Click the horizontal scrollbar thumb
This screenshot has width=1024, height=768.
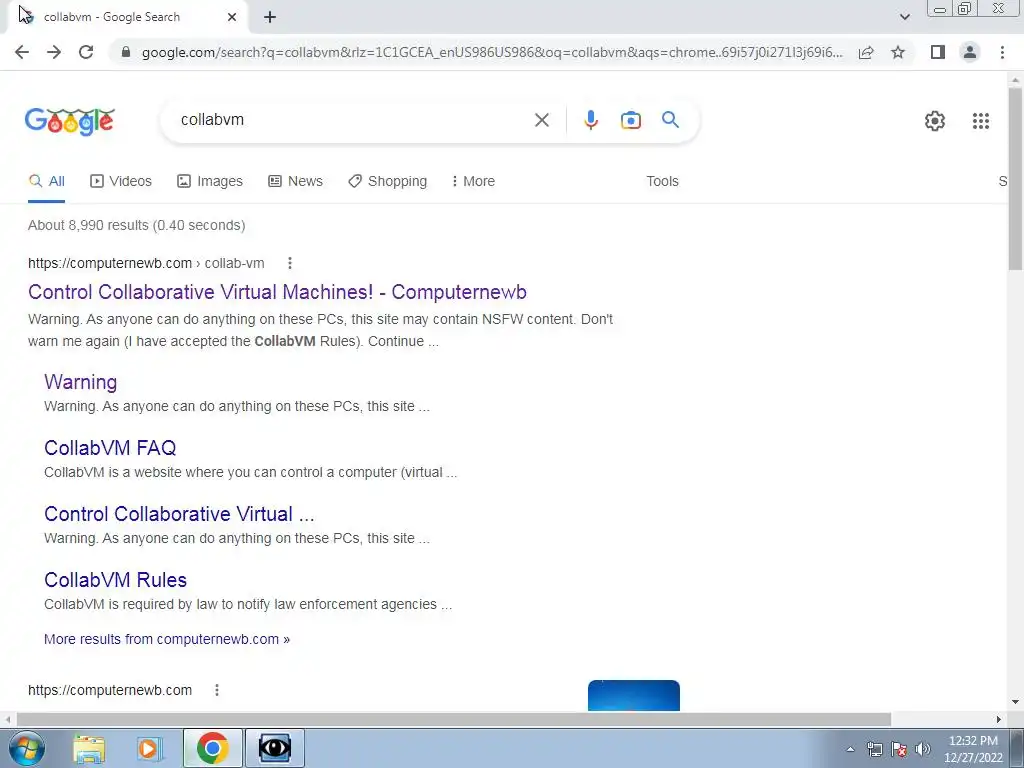tap(454, 719)
